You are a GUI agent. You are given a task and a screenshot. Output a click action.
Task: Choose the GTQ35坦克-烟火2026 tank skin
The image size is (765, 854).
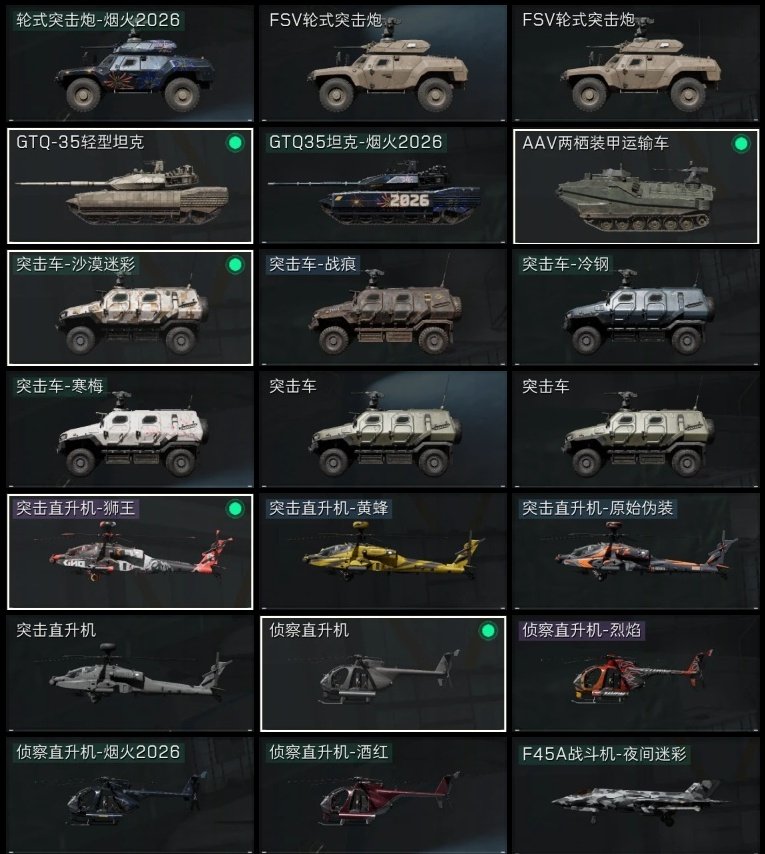(383, 186)
